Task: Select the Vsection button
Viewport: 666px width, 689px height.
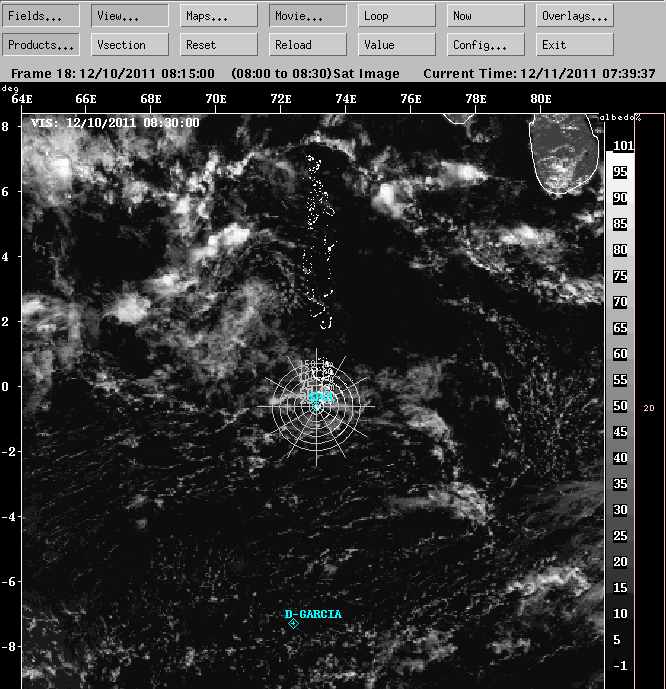Action: [130, 45]
